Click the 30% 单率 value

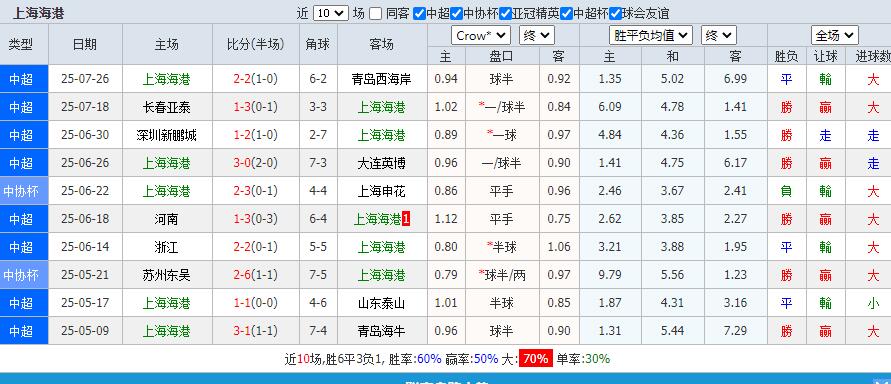point(597,358)
